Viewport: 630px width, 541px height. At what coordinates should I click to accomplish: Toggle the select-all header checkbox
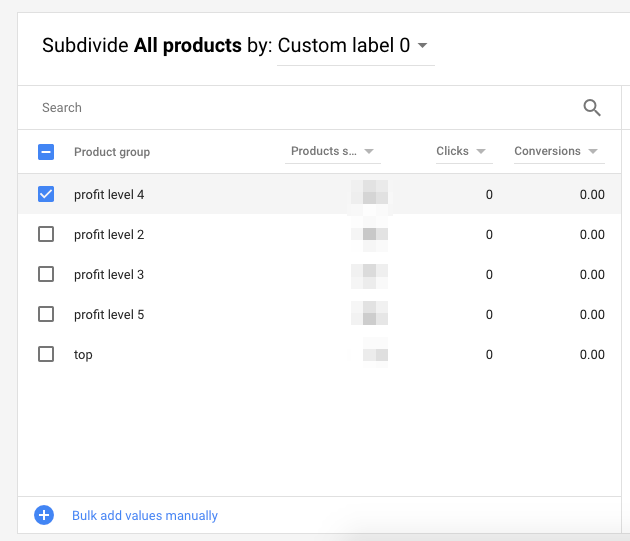pos(46,152)
